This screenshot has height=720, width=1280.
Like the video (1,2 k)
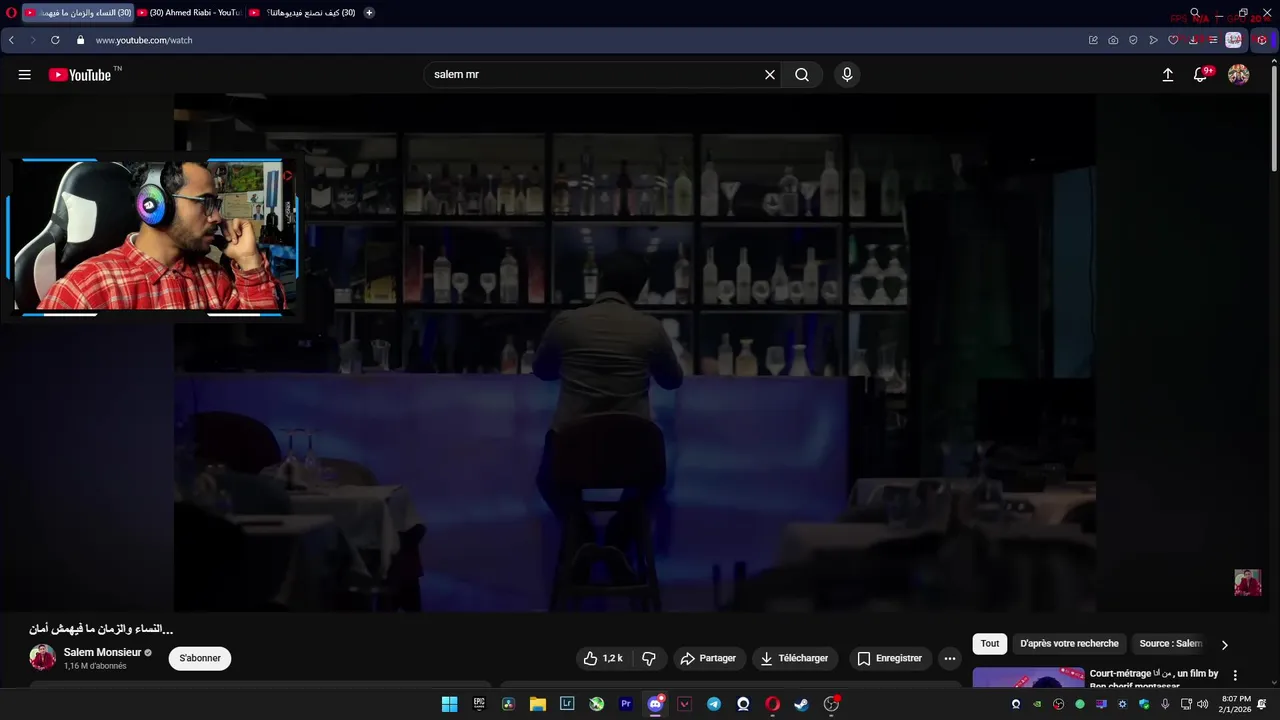(603, 658)
